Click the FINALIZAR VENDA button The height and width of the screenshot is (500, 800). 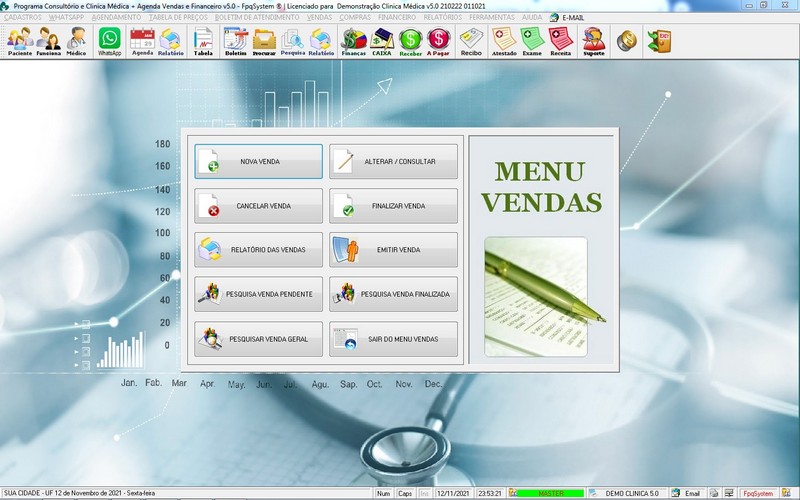[393, 206]
